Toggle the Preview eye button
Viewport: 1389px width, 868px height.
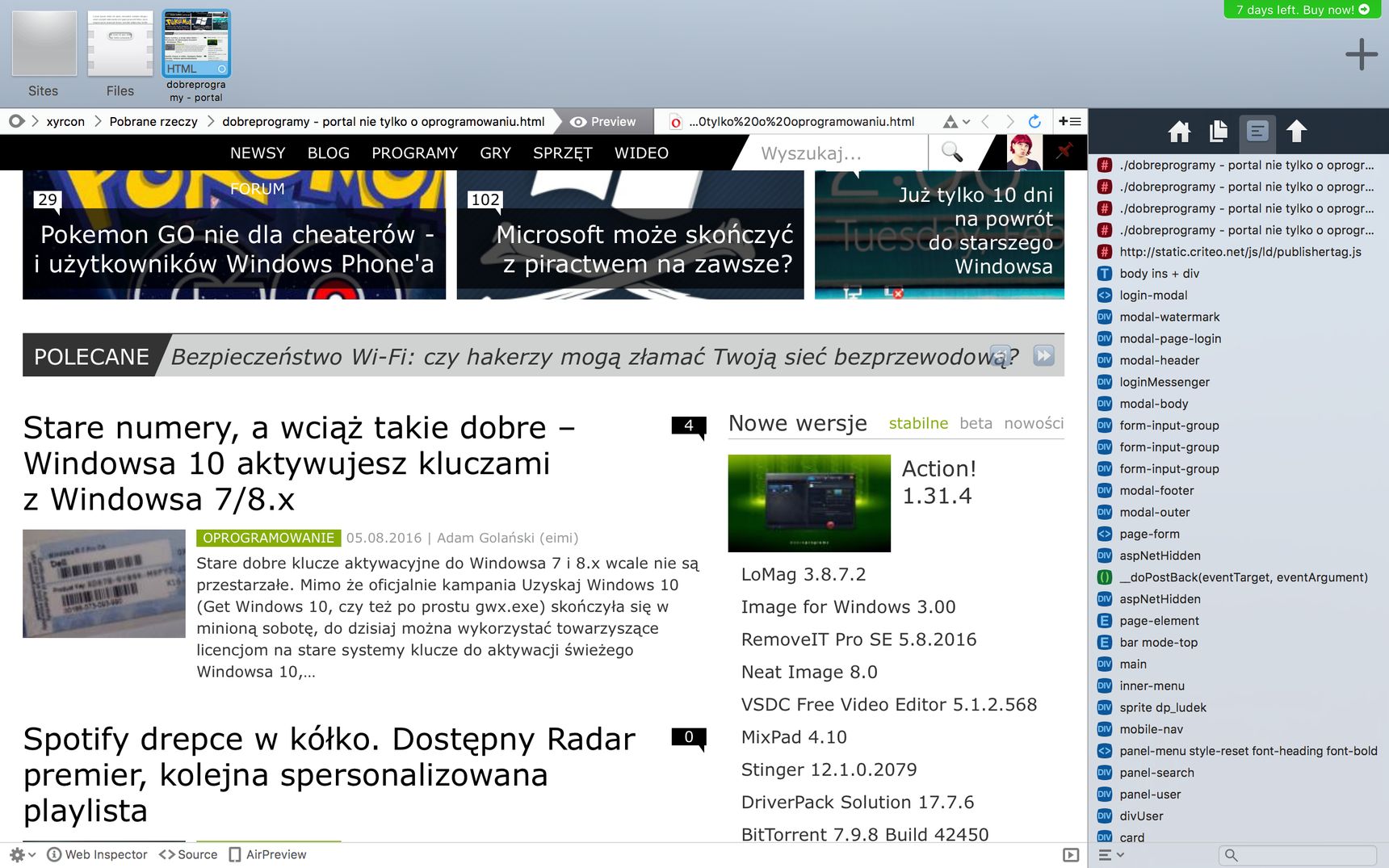click(x=603, y=122)
